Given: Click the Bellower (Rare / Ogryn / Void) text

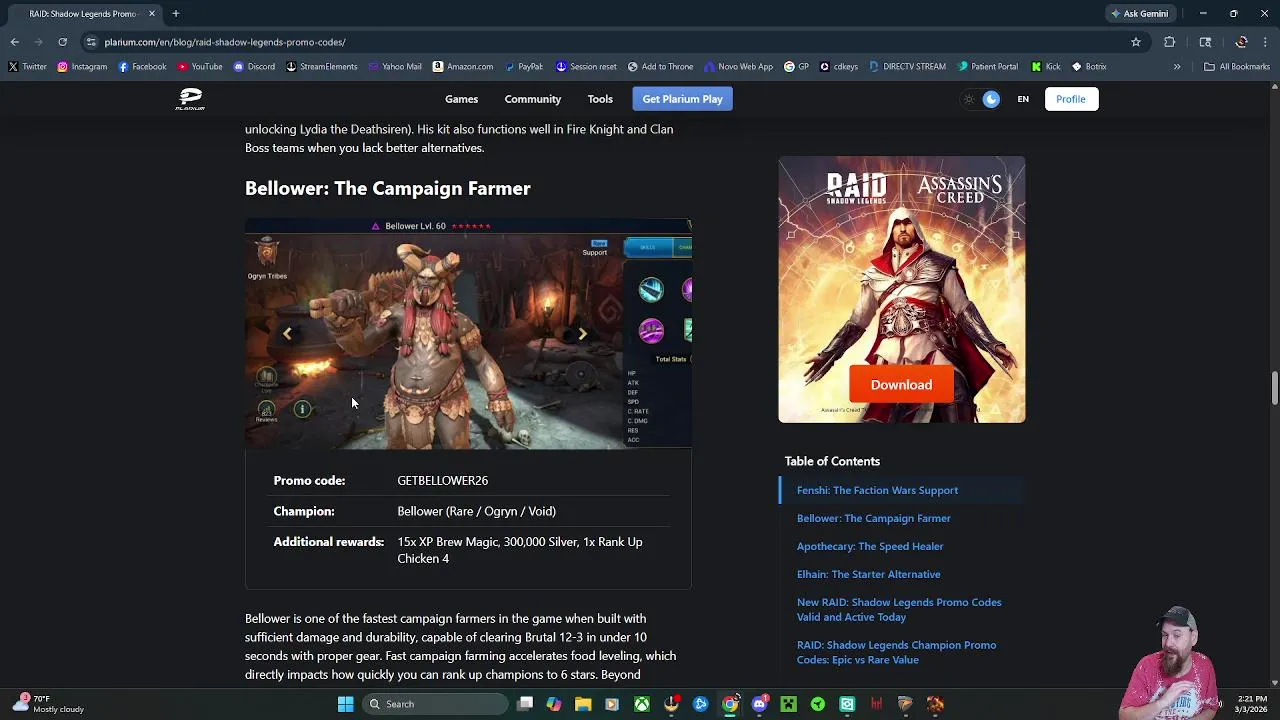Looking at the screenshot, I should coord(476,511).
